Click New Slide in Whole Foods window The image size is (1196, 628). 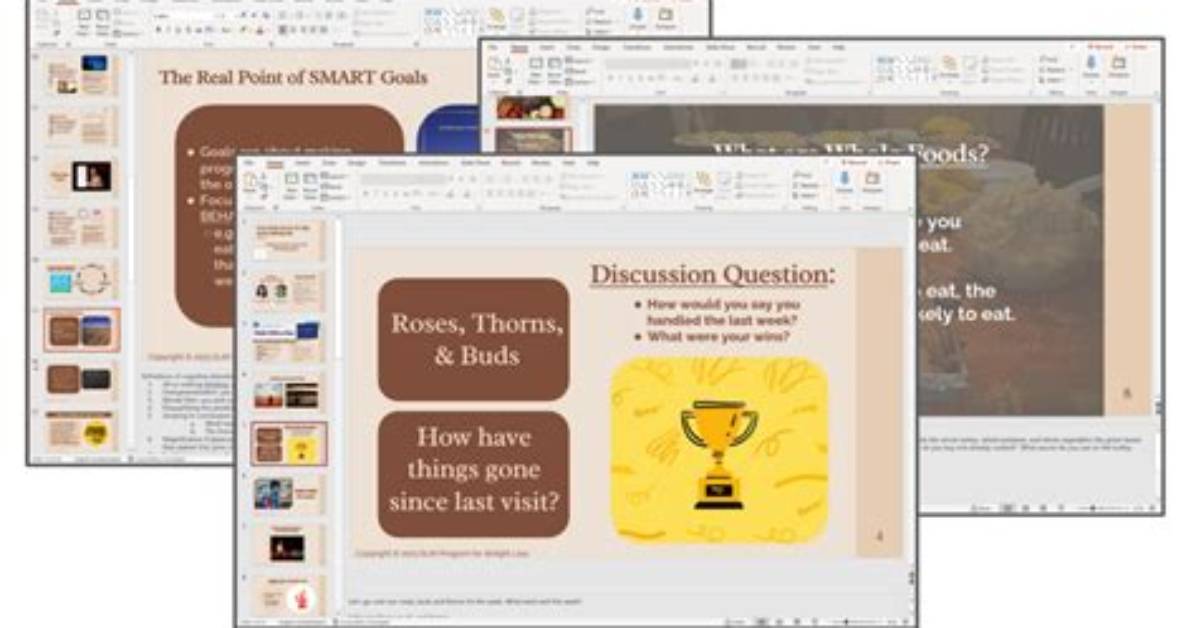pos(536,69)
